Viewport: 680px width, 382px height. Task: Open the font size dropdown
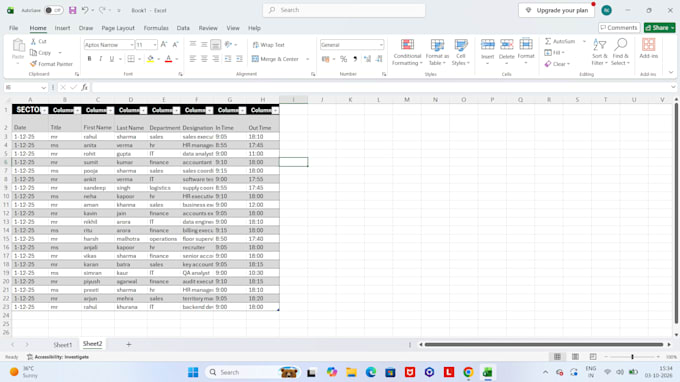[154, 45]
